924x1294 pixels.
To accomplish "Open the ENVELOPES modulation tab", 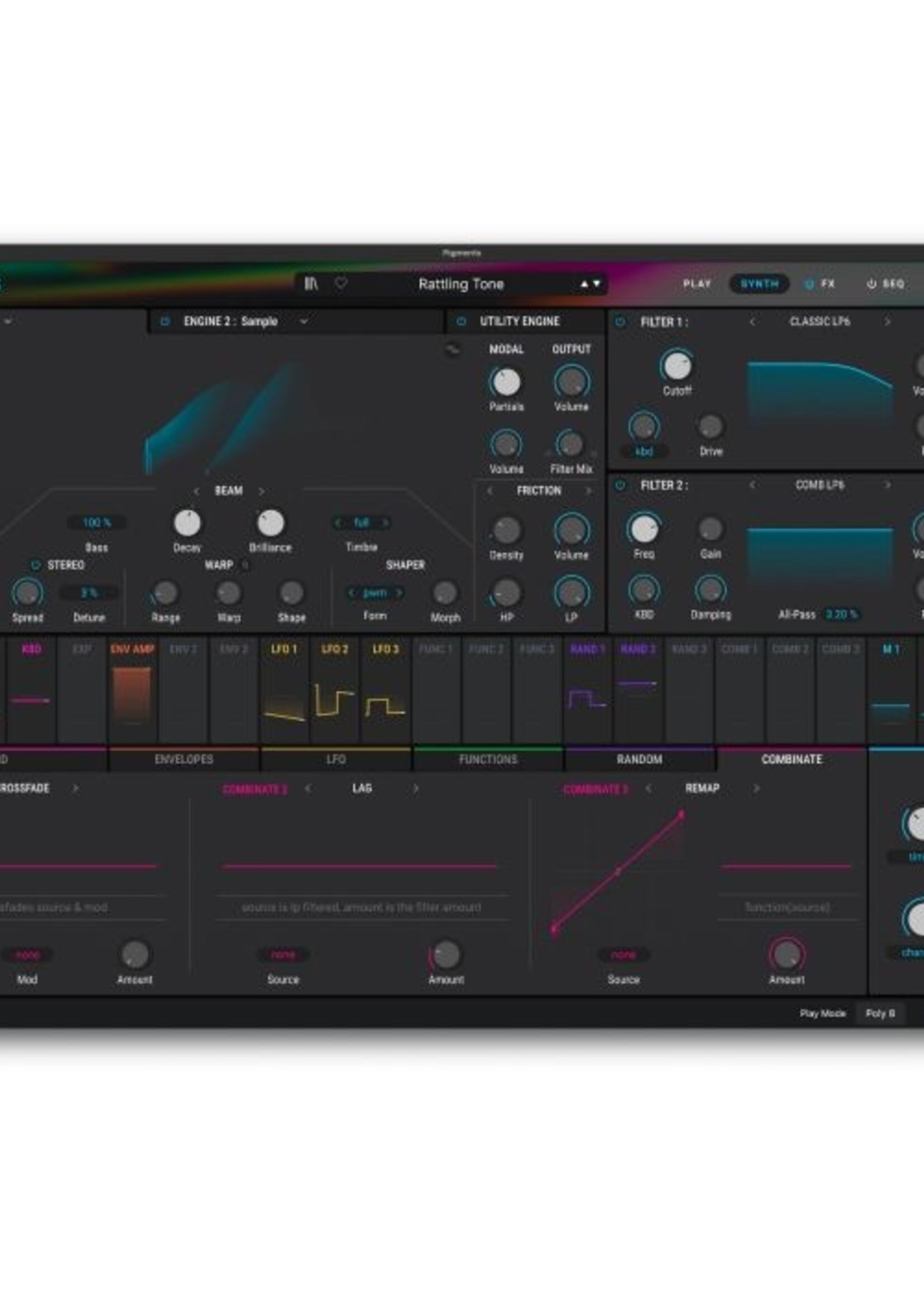I will (183, 760).
